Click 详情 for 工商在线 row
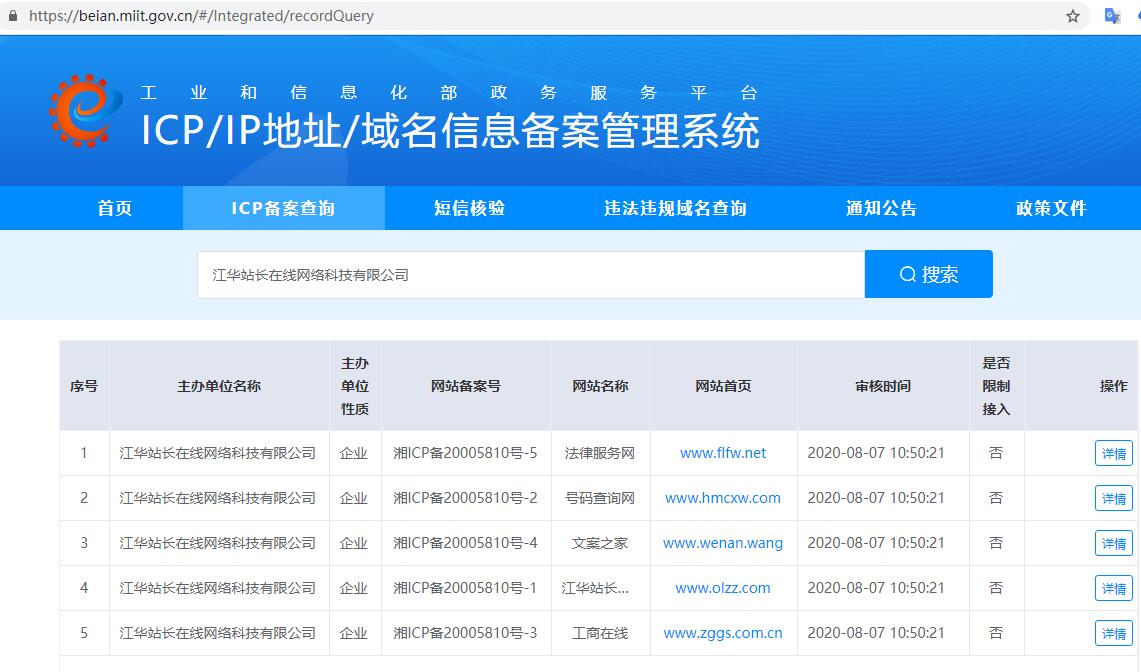 pos(1113,633)
